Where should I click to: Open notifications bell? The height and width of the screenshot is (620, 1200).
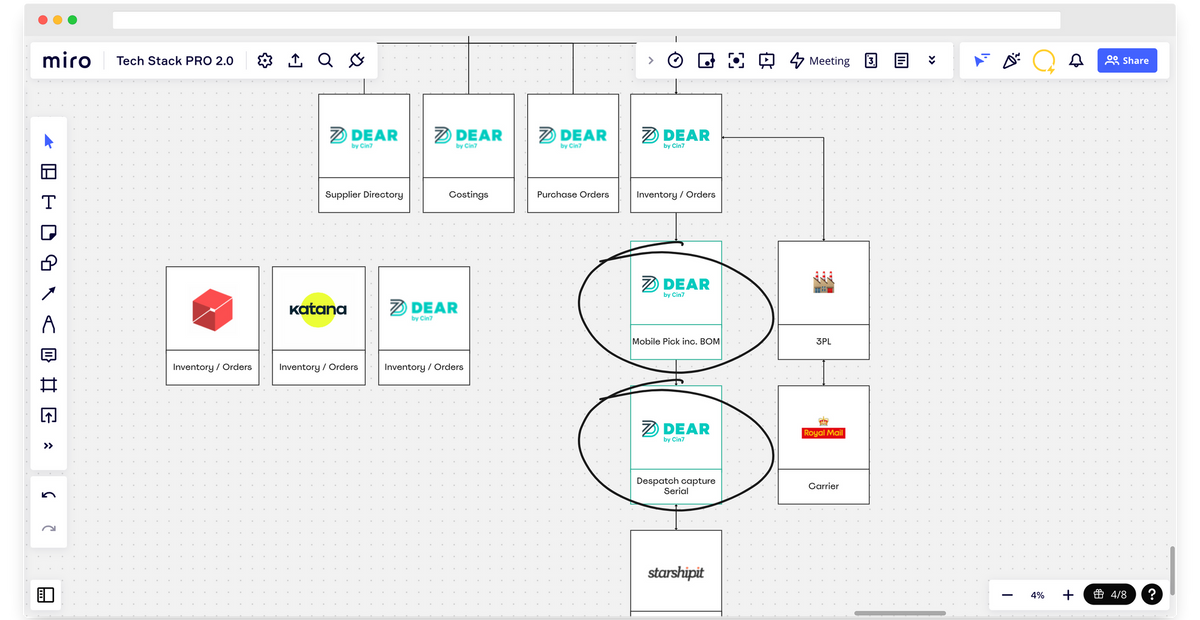(1076, 60)
